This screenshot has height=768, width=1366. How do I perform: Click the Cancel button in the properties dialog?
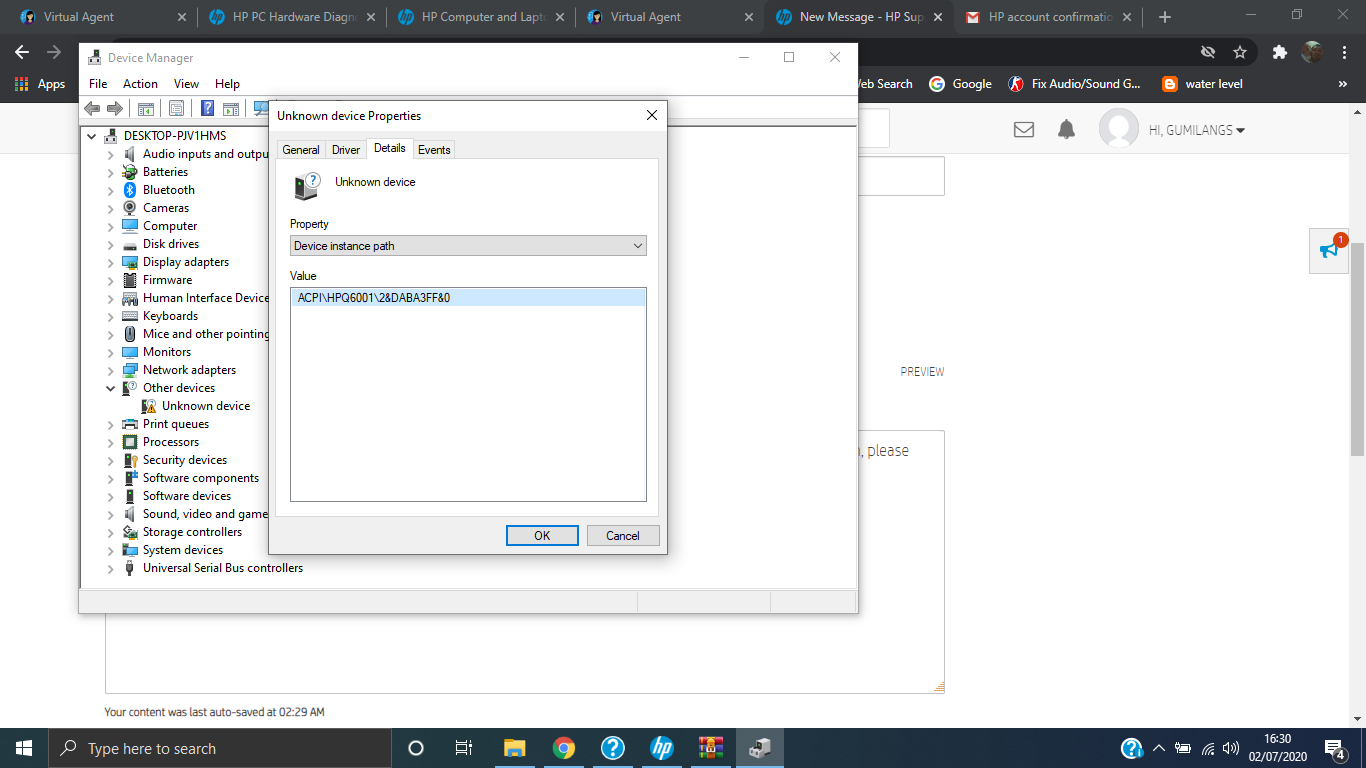pos(622,535)
